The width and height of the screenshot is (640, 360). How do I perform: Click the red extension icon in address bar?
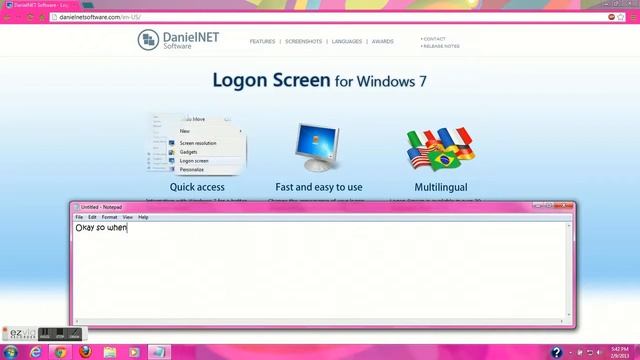pos(611,17)
